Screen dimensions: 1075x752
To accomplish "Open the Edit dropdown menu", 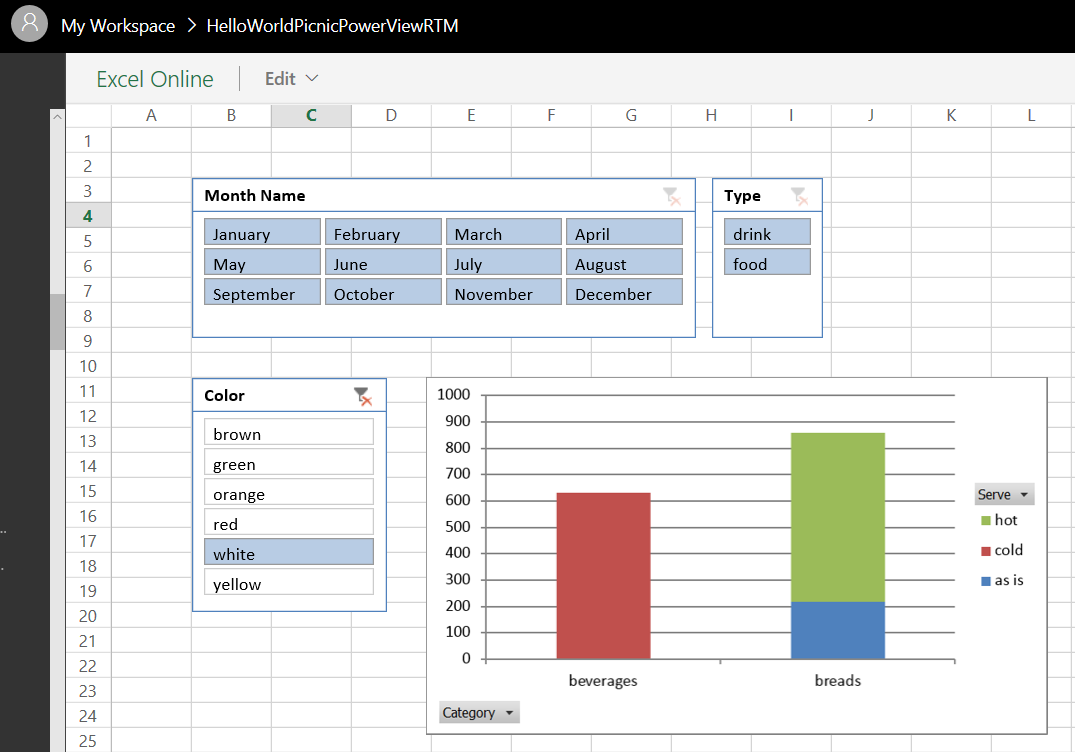I will pyautogui.click(x=291, y=79).
